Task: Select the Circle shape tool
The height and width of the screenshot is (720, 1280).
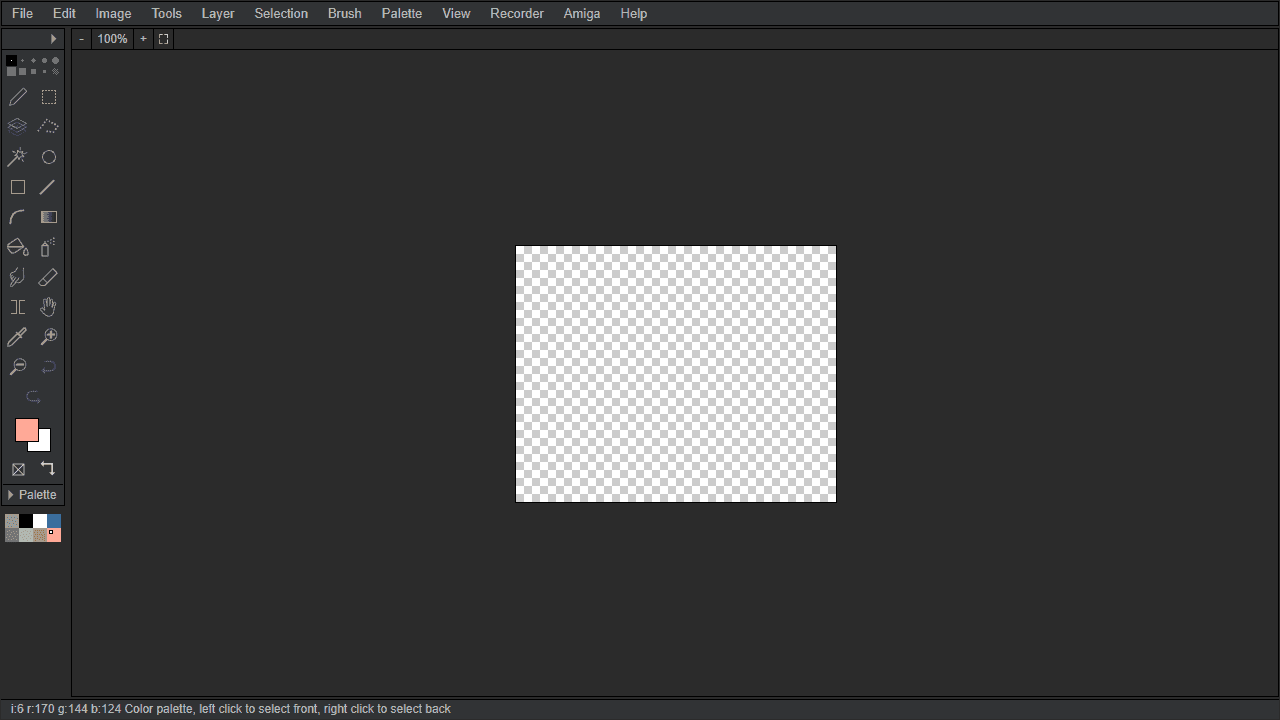Action: pyautogui.click(x=48, y=157)
